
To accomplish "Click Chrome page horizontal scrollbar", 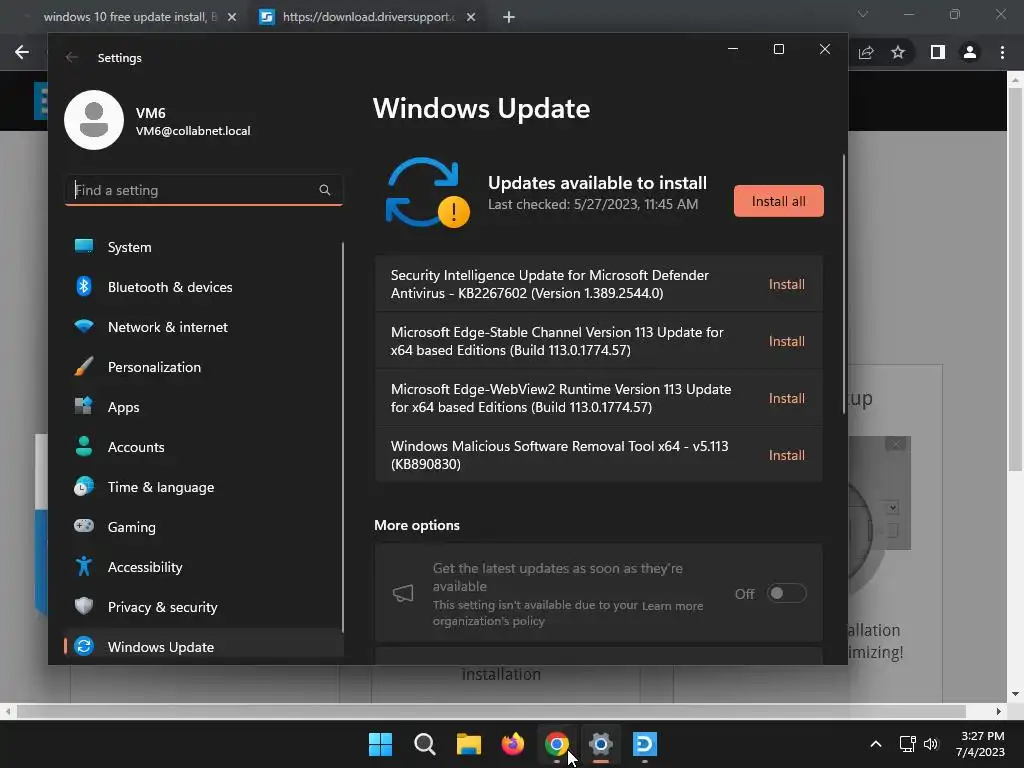I will pos(491,711).
